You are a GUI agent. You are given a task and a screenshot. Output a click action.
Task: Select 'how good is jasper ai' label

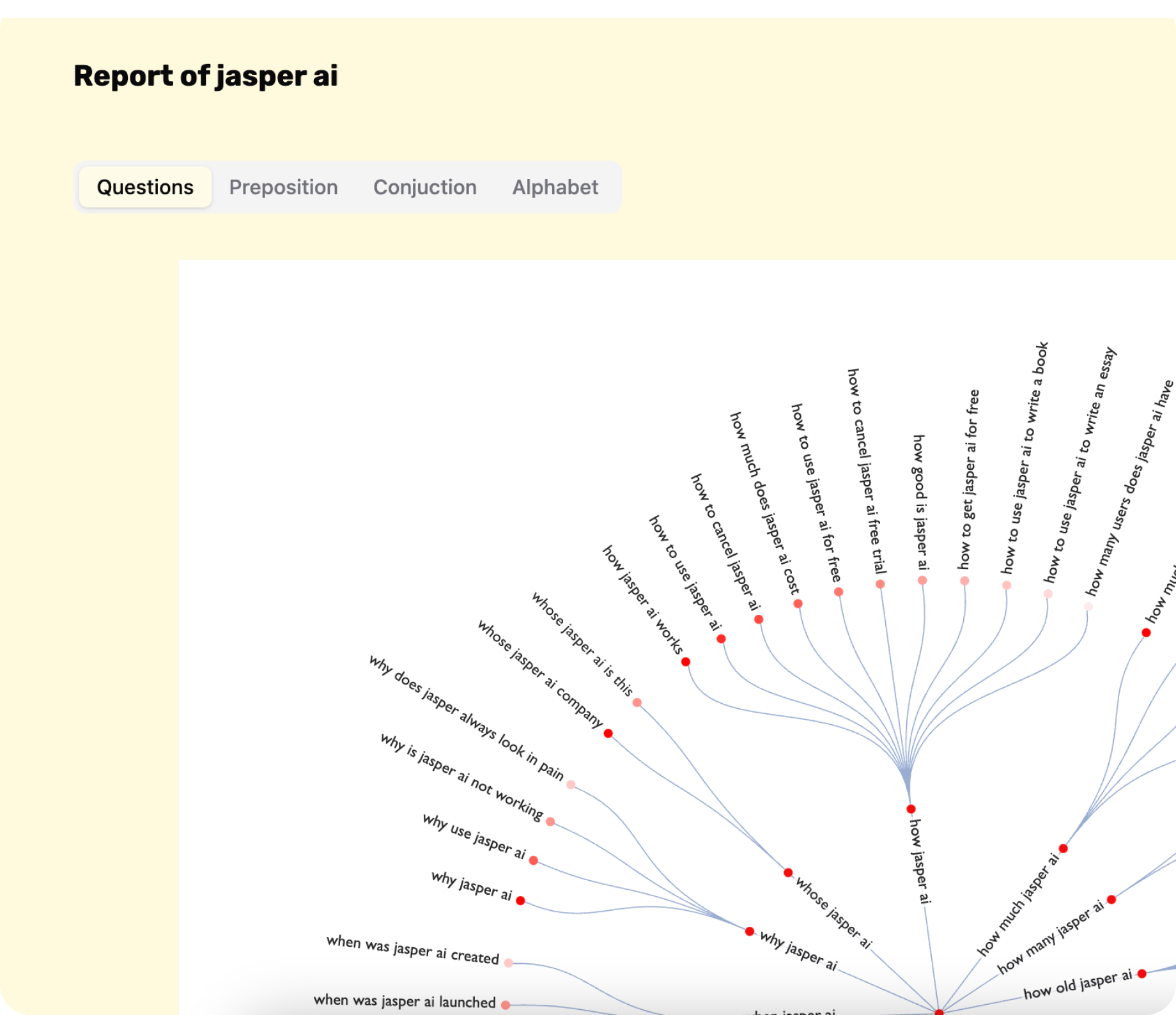pos(920,502)
